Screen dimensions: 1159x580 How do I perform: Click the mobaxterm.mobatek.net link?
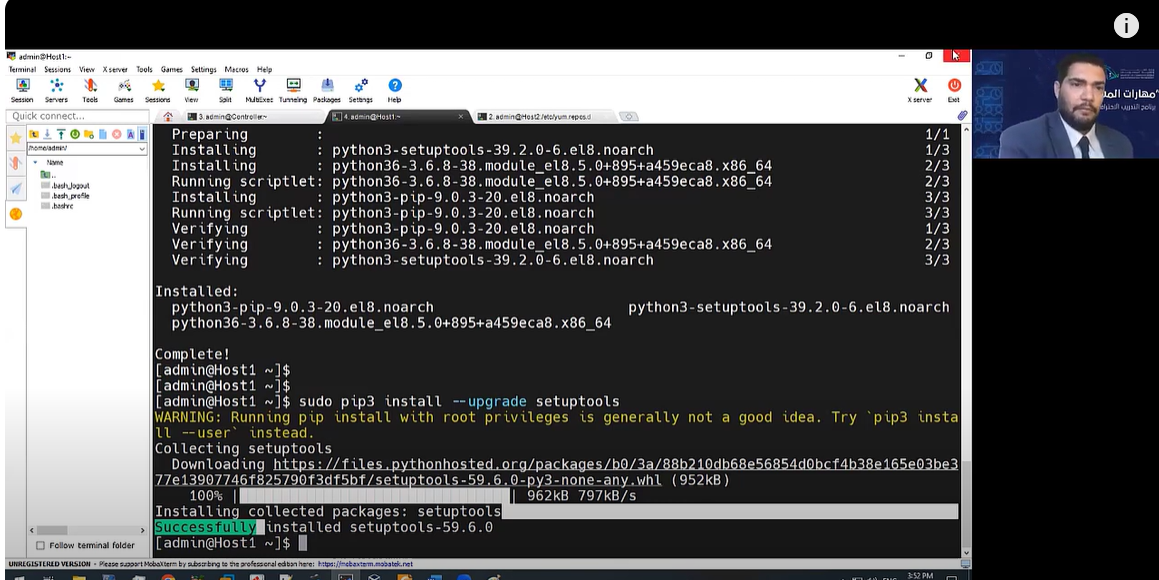366,564
